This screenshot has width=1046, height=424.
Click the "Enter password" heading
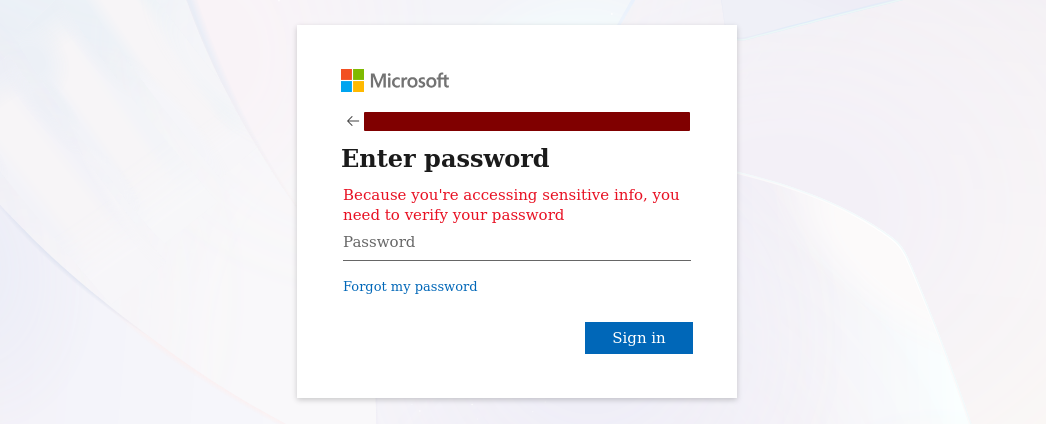click(x=445, y=159)
